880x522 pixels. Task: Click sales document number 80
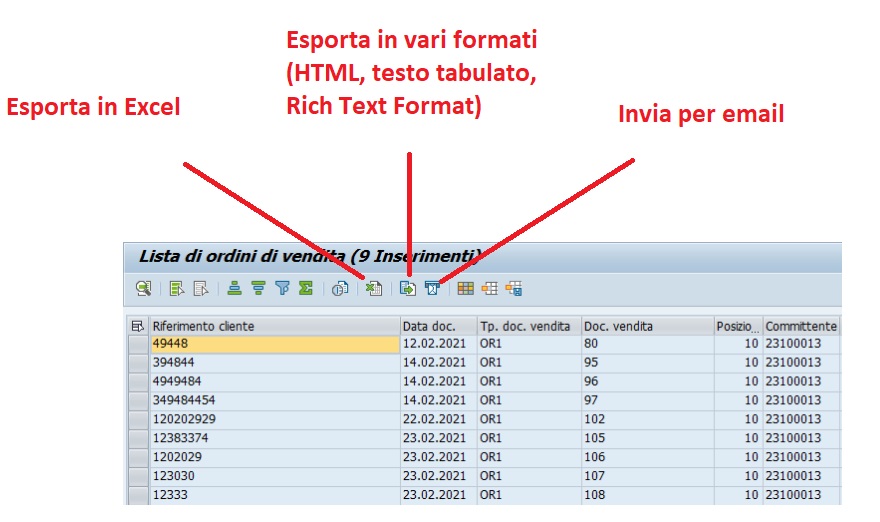point(647,344)
